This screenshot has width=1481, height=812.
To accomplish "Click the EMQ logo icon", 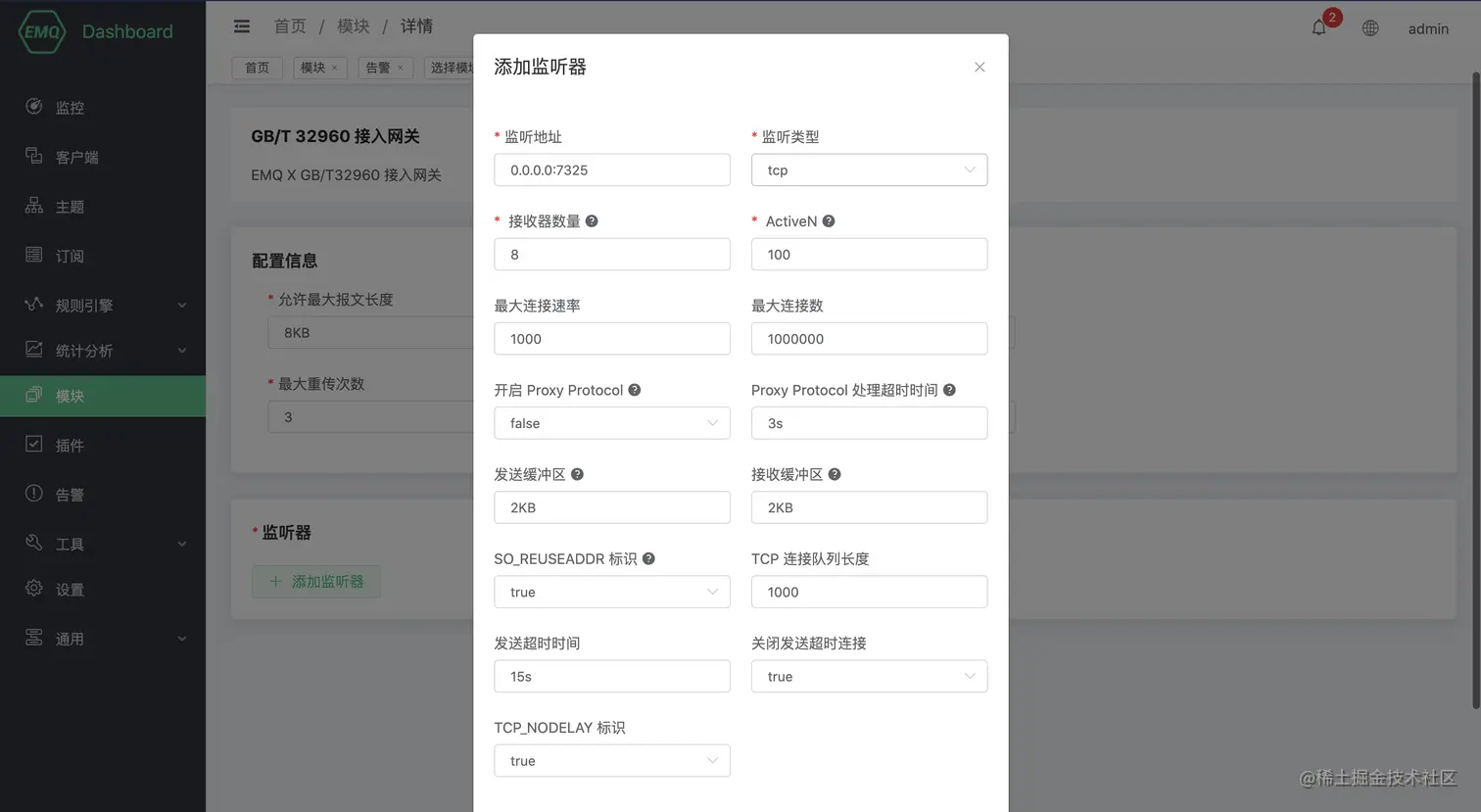I will pyautogui.click(x=42, y=31).
